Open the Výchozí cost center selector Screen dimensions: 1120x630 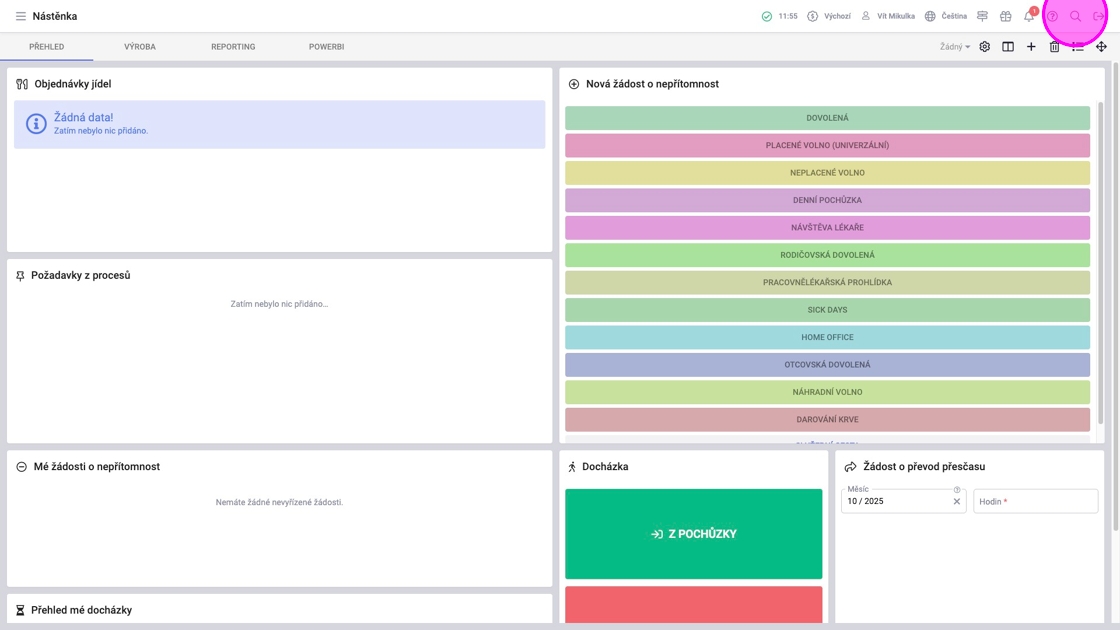point(829,16)
